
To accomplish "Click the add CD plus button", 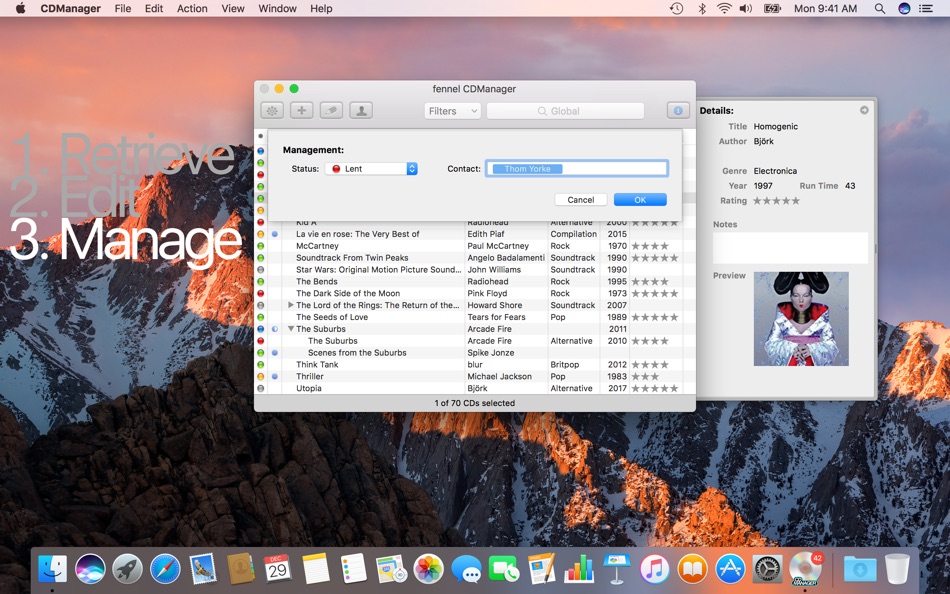I will (301, 111).
